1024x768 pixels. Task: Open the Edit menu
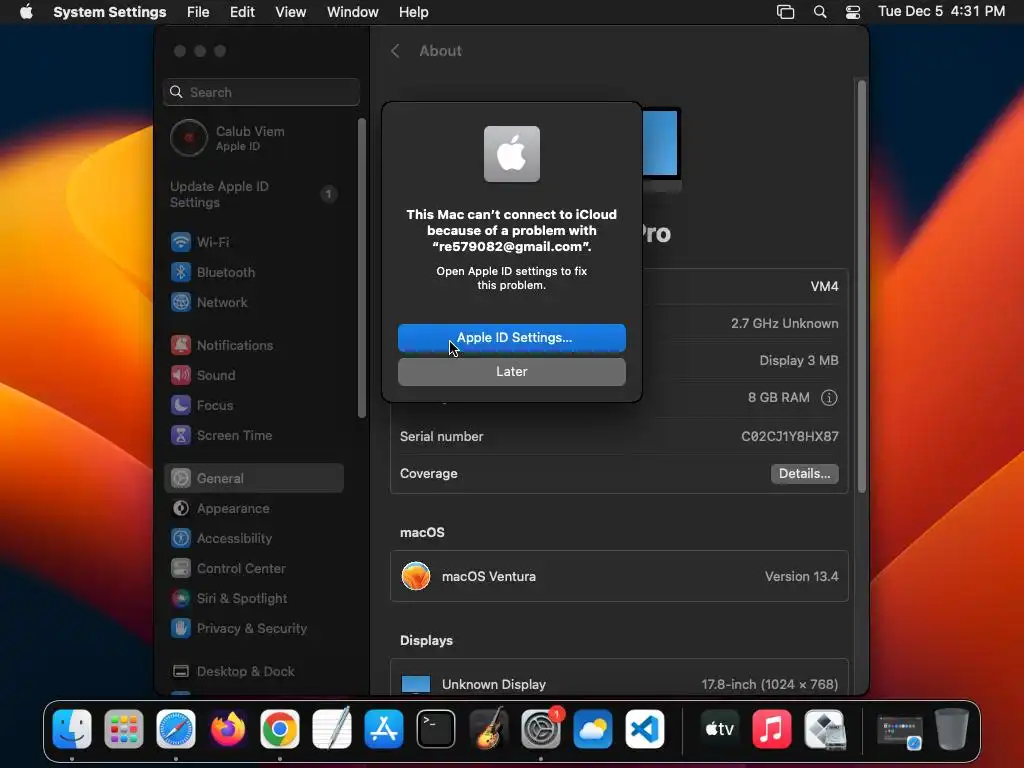242,12
